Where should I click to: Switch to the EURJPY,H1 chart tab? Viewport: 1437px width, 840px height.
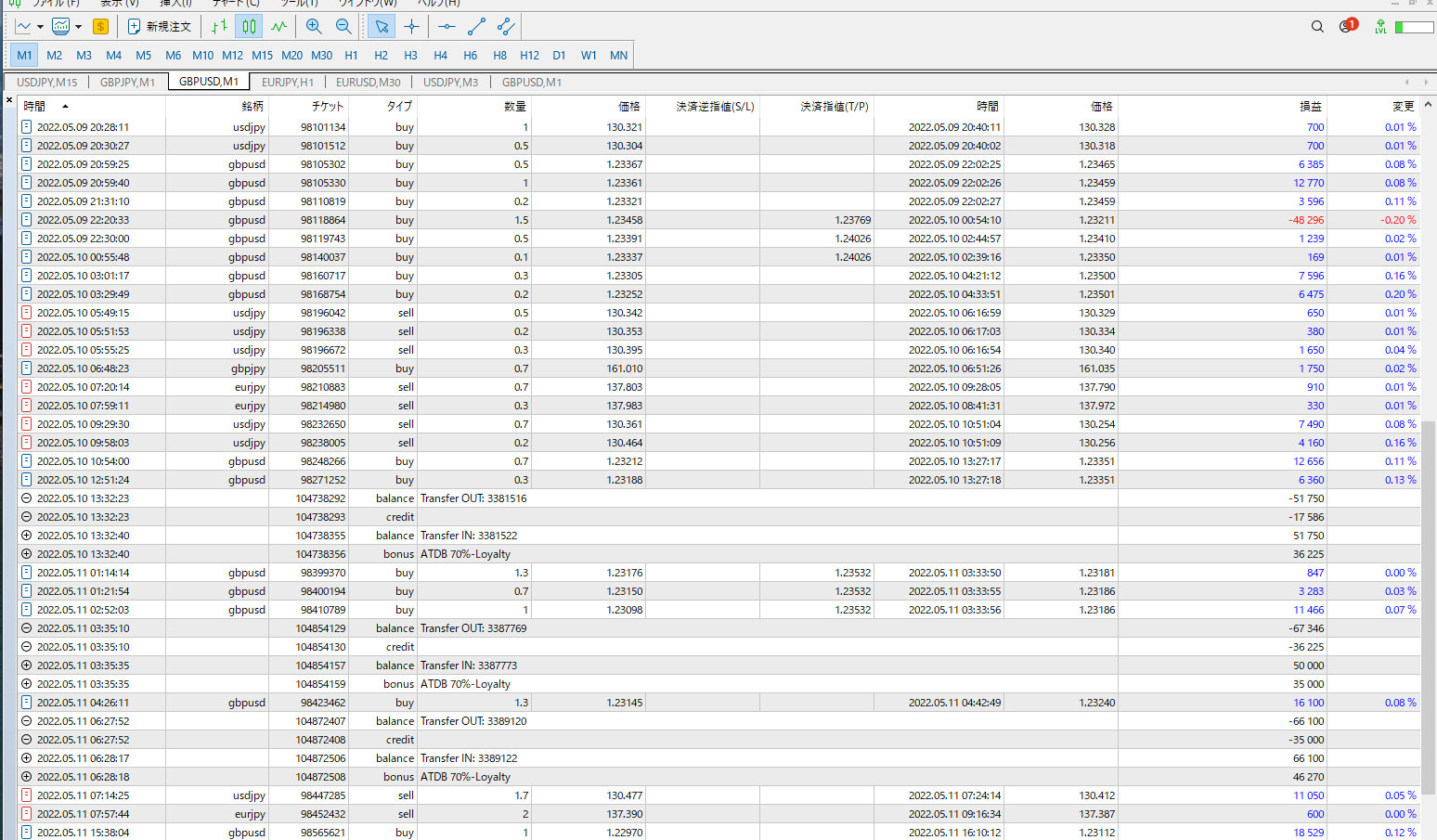[287, 82]
